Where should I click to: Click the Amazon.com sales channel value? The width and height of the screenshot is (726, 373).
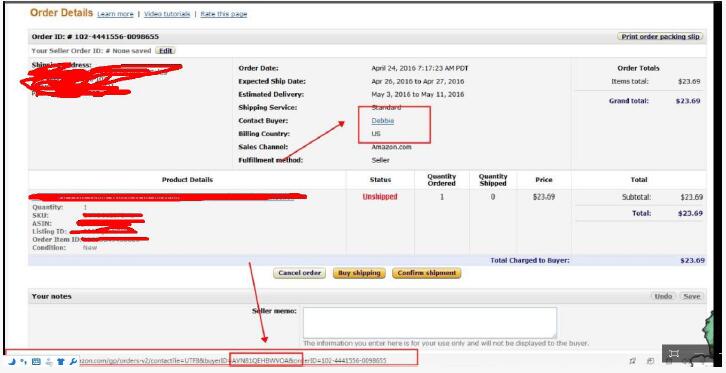[x=391, y=147]
